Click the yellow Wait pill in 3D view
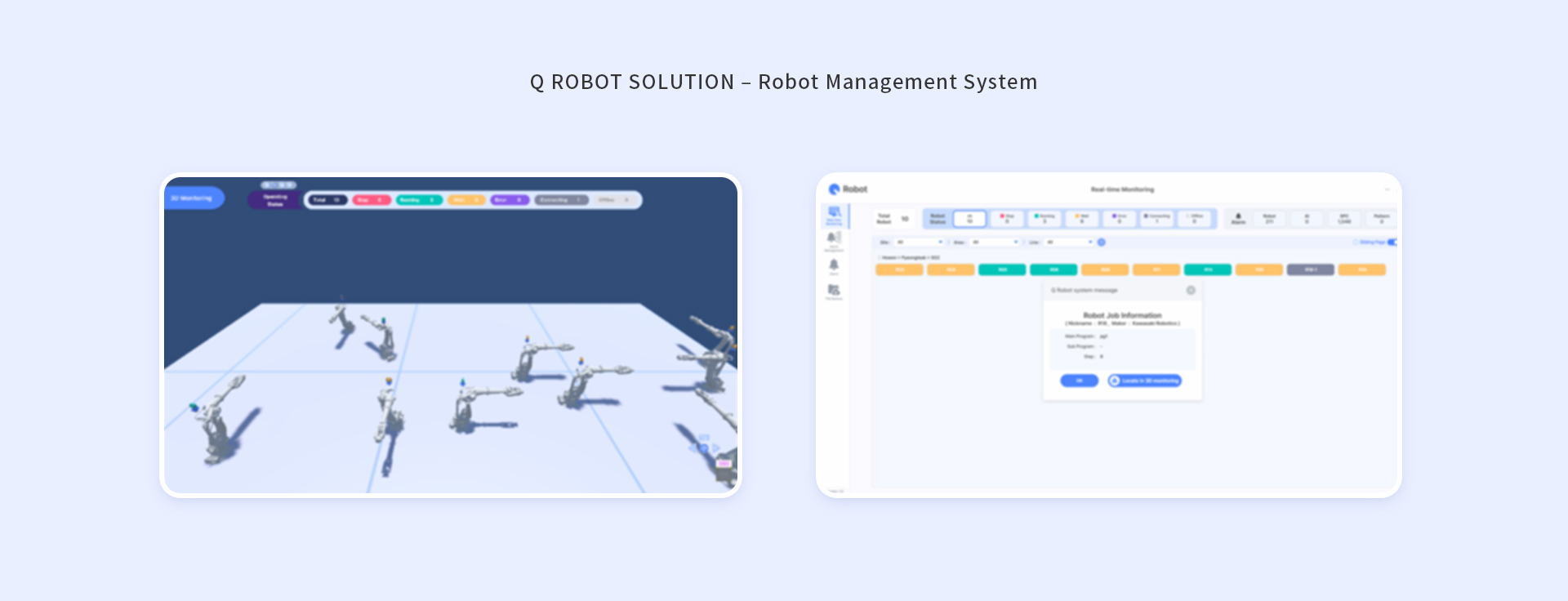1568x601 pixels. coord(466,200)
